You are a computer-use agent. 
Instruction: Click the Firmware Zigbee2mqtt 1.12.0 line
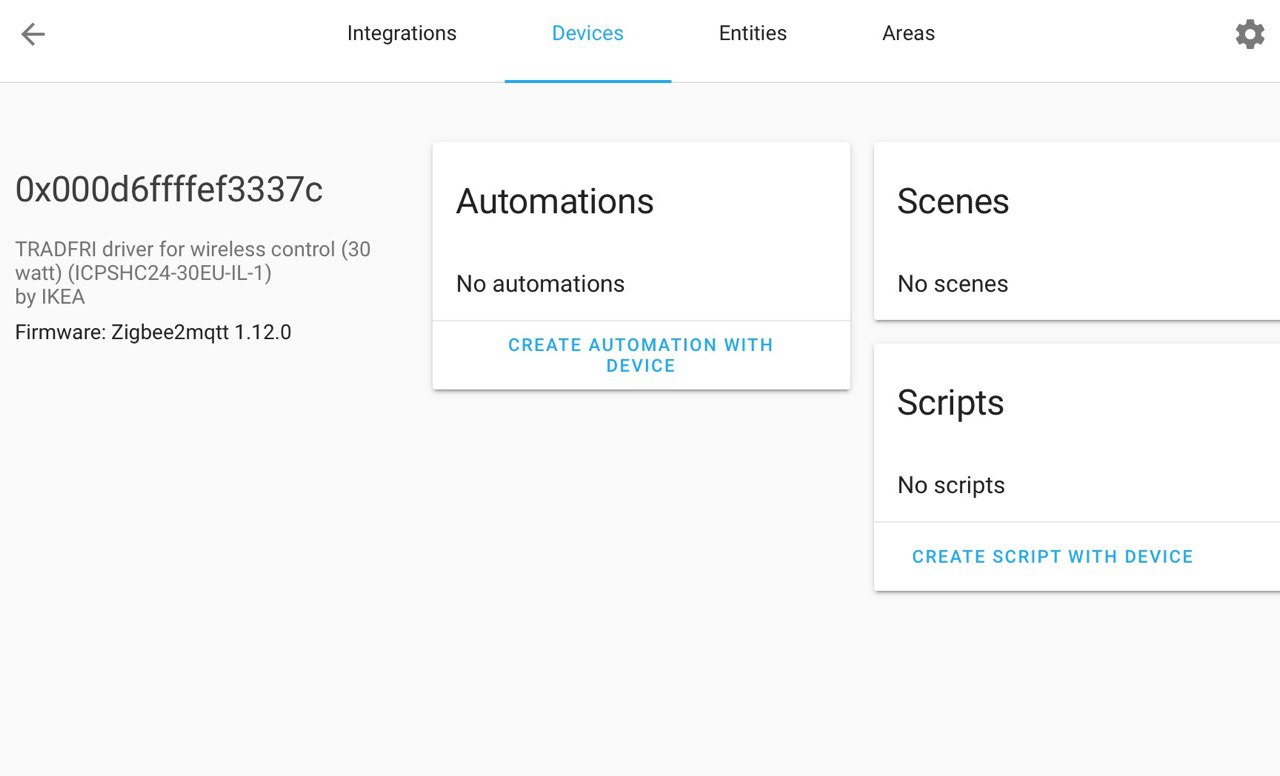(153, 332)
